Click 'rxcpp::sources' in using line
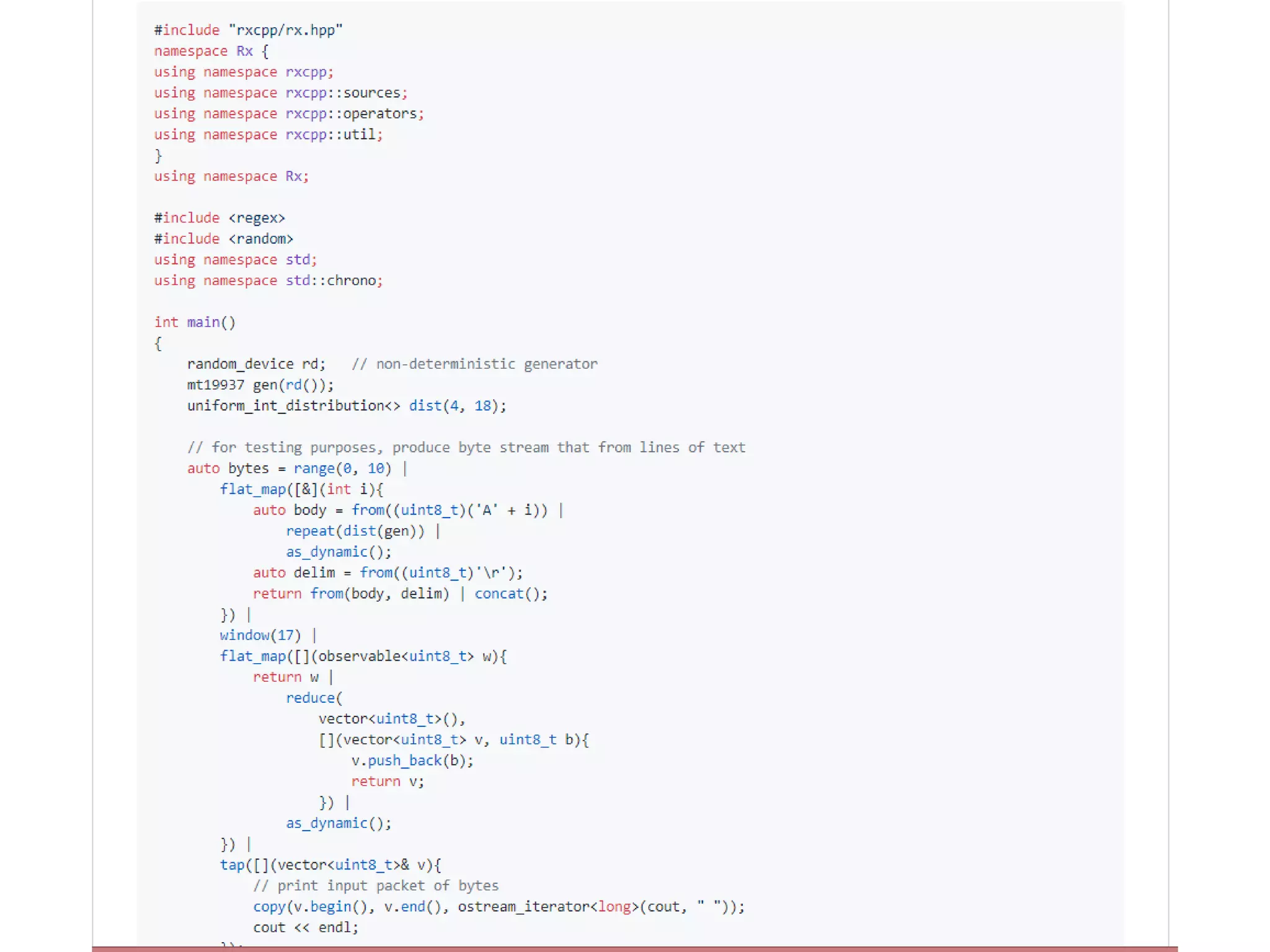1270x952 pixels. (343, 93)
